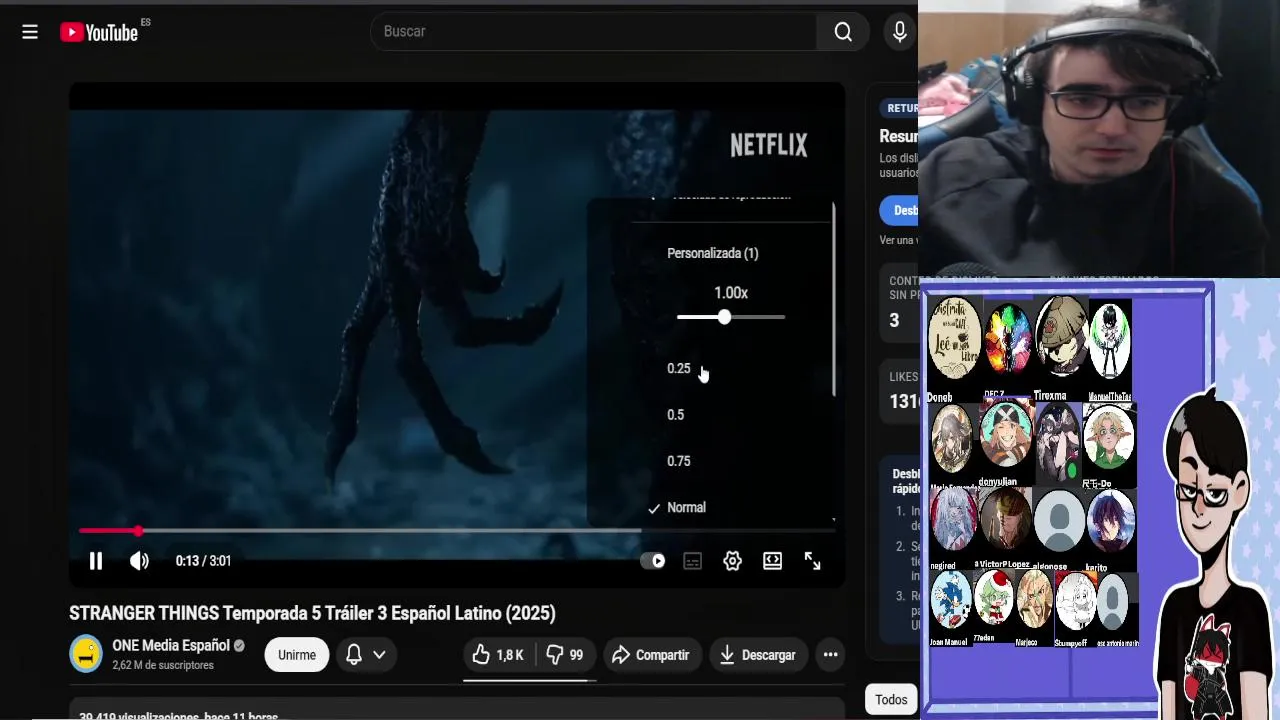
Task: Click the Compartir share button
Action: (x=651, y=655)
